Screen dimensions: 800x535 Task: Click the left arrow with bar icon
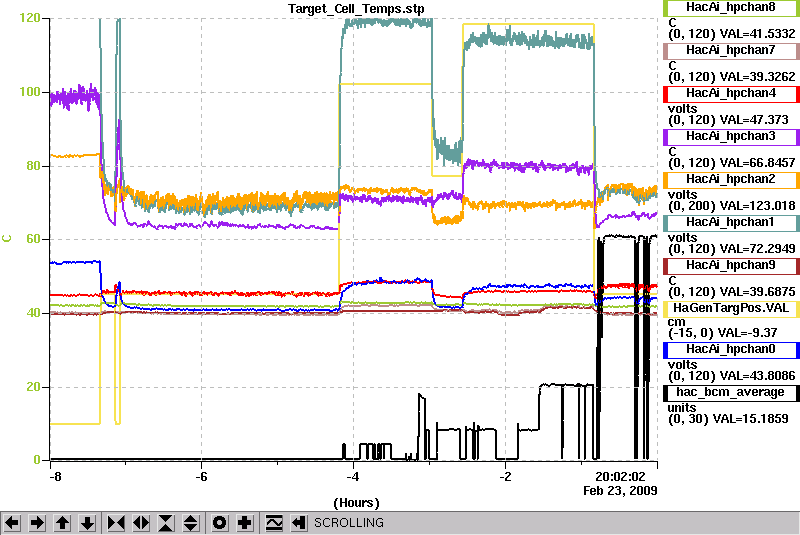[x=299, y=523]
